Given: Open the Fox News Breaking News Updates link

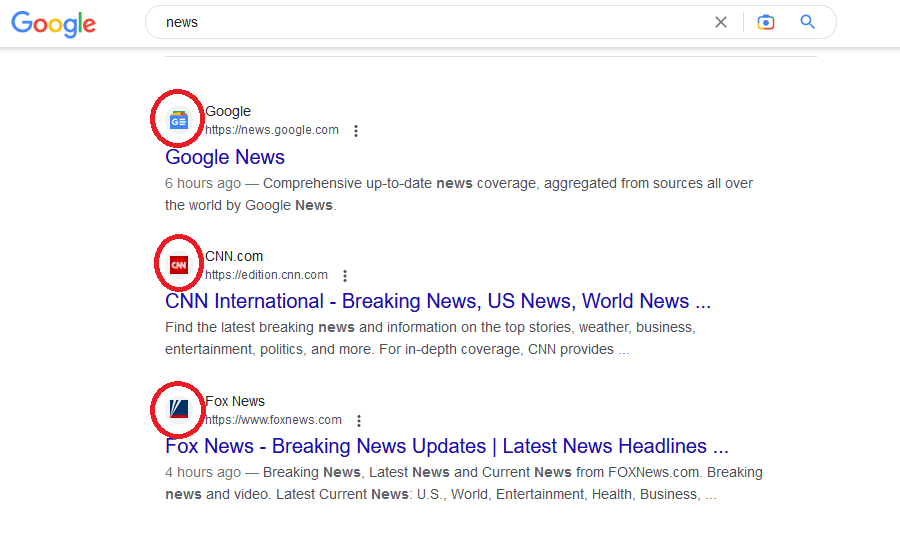Looking at the screenshot, I should [x=447, y=446].
